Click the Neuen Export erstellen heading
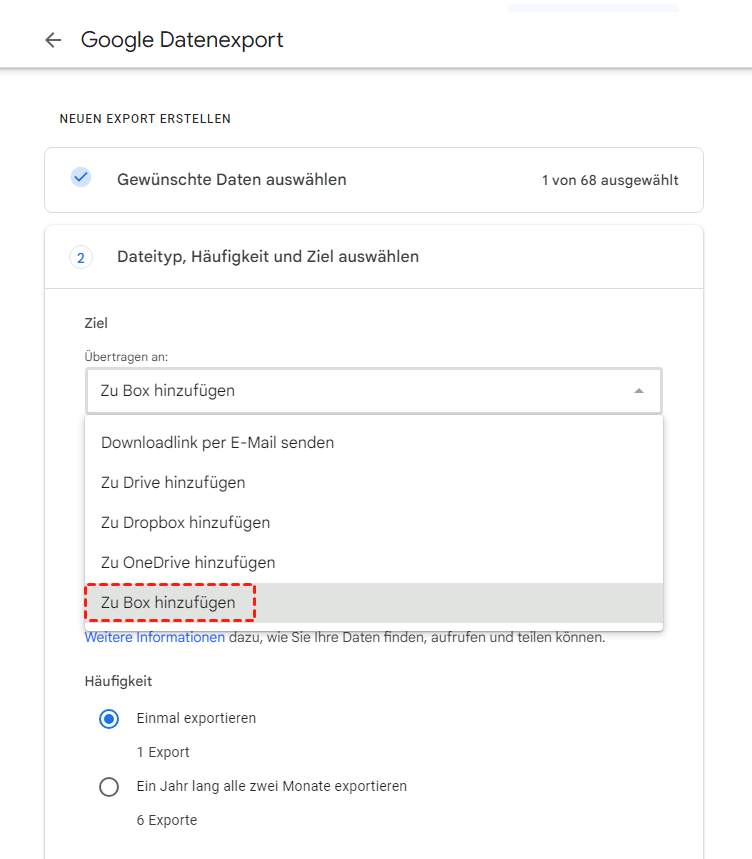 (x=145, y=119)
